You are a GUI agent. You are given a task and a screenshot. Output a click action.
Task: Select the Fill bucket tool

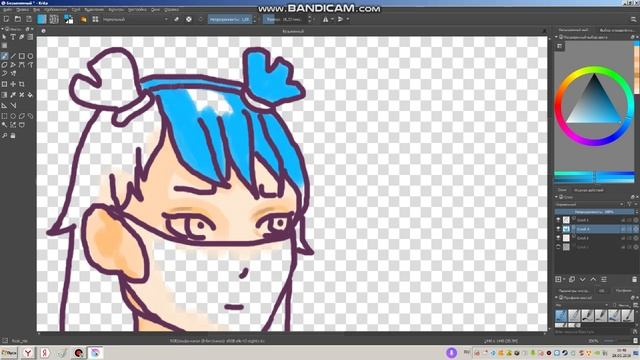(30, 95)
